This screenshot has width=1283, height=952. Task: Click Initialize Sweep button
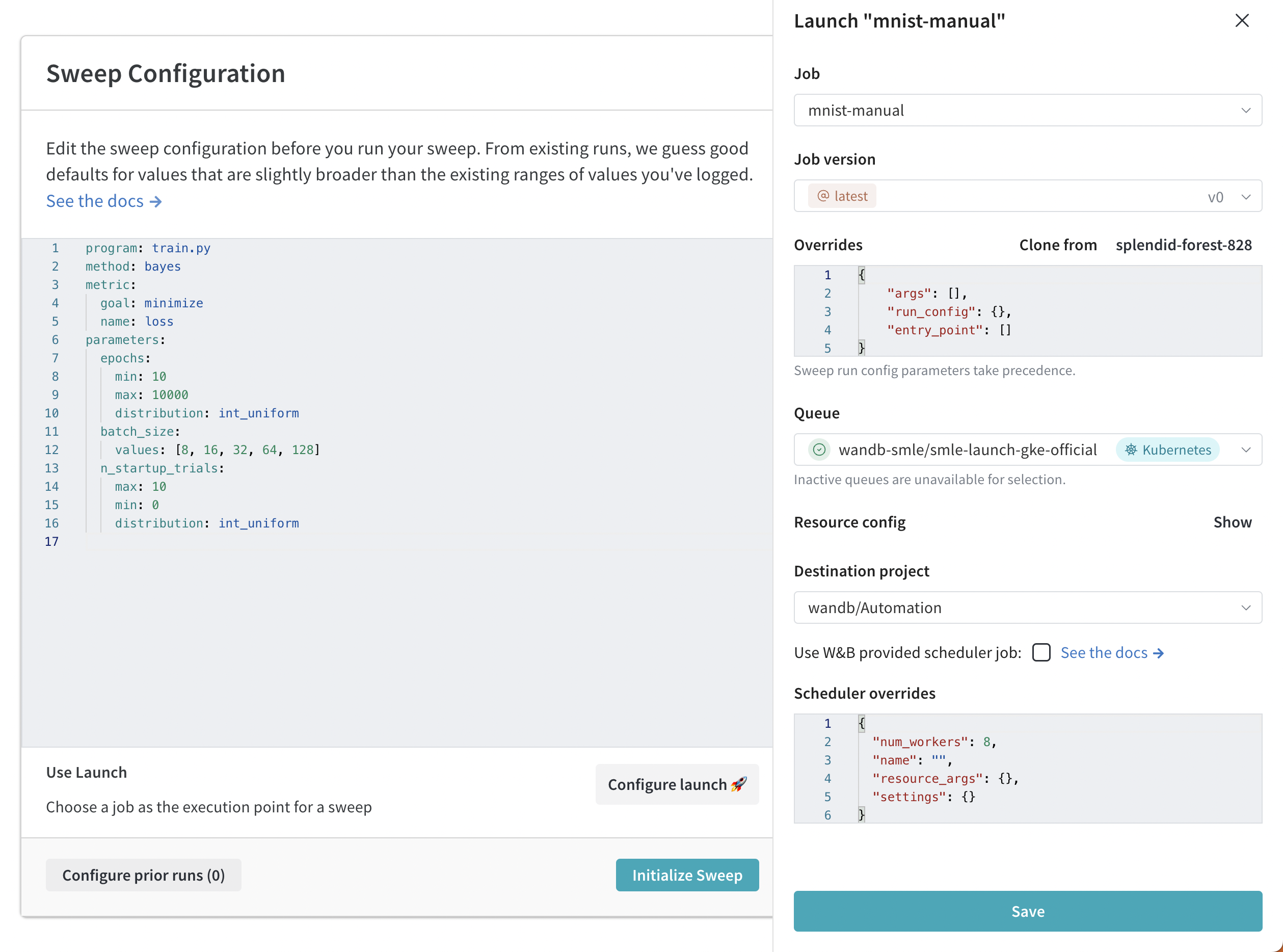coord(687,875)
